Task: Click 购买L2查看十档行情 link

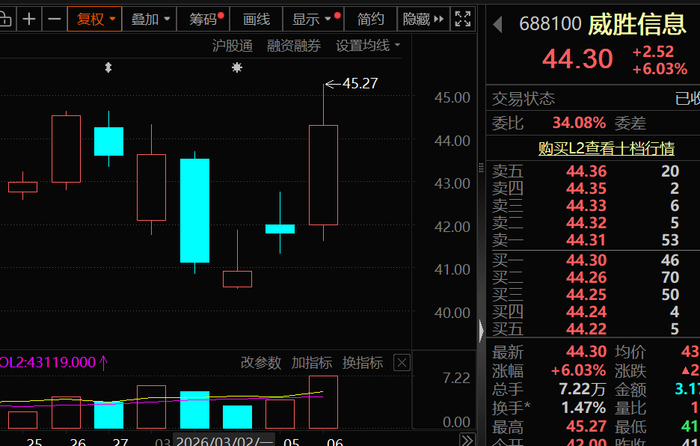Action: coord(606,148)
